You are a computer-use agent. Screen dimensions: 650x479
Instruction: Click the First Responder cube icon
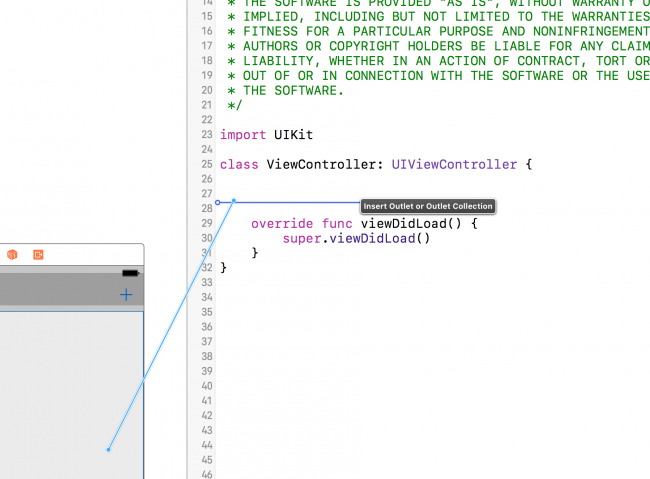12,255
